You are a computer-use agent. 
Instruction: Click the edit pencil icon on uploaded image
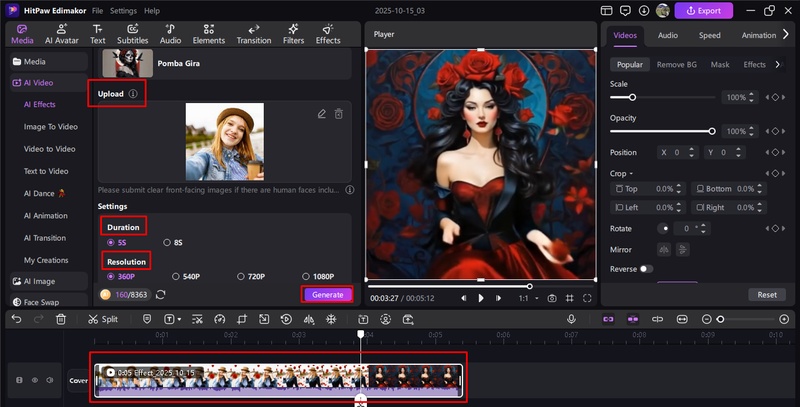coord(322,114)
